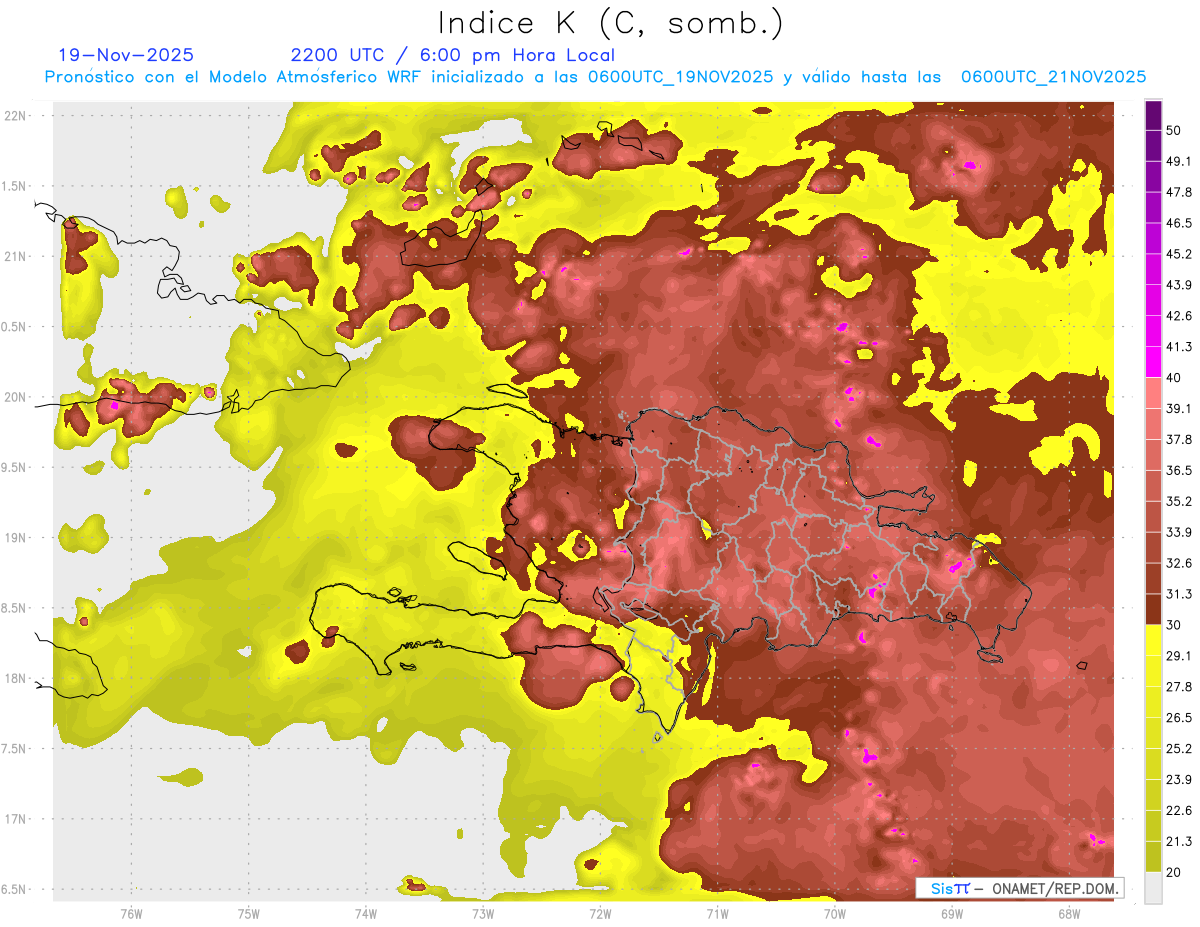Viewport: 1200px width, 927px height.
Task: Click the legend value '43.9'
Action: click(x=1179, y=285)
